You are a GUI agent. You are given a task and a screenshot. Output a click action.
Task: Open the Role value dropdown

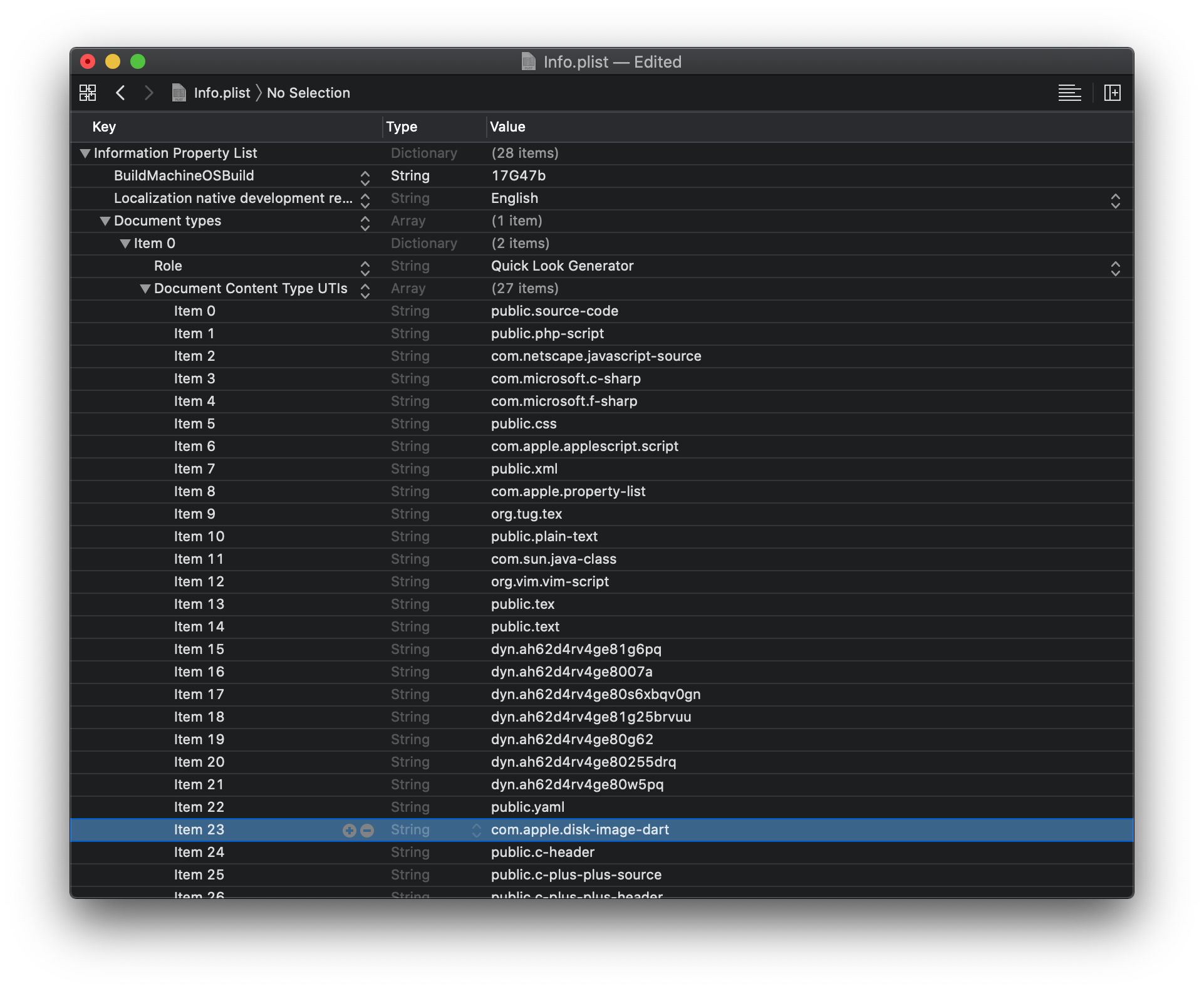pos(1116,268)
